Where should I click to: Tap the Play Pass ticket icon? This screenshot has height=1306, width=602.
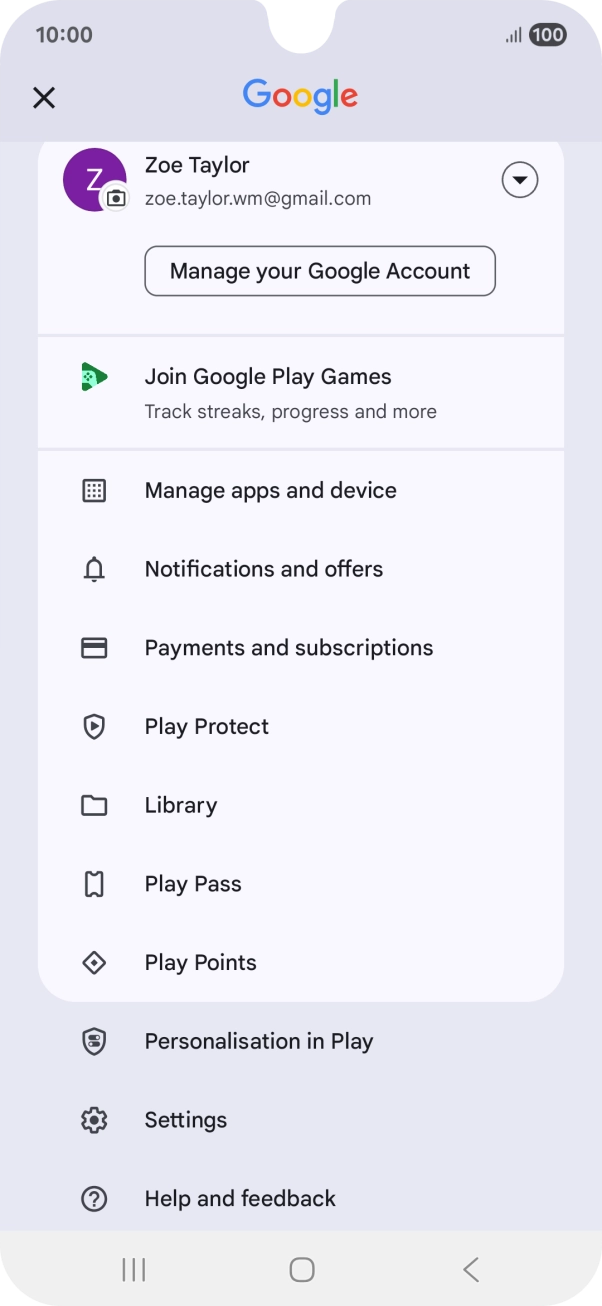pos(94,884)
